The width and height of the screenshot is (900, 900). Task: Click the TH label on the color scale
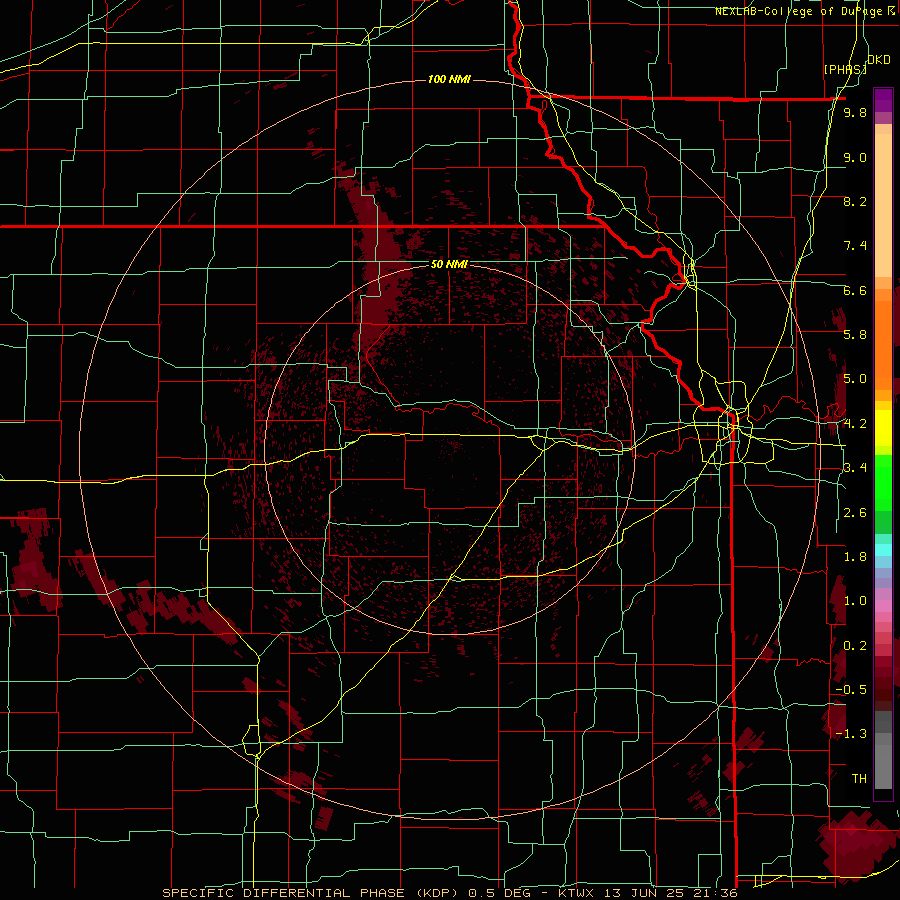click(x=859, y=778)
